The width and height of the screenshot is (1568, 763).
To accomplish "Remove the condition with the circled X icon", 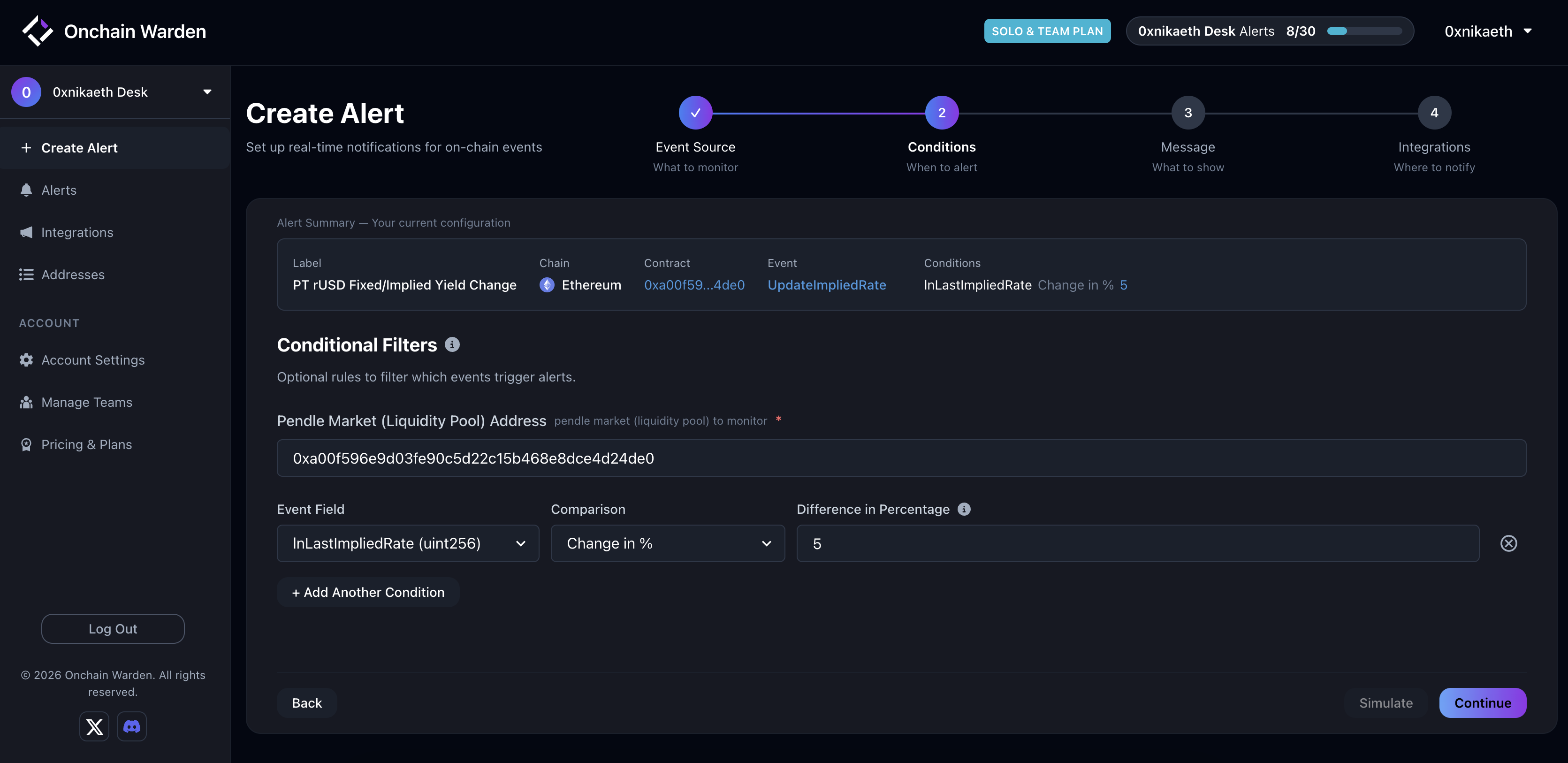I will point(1508,543).
